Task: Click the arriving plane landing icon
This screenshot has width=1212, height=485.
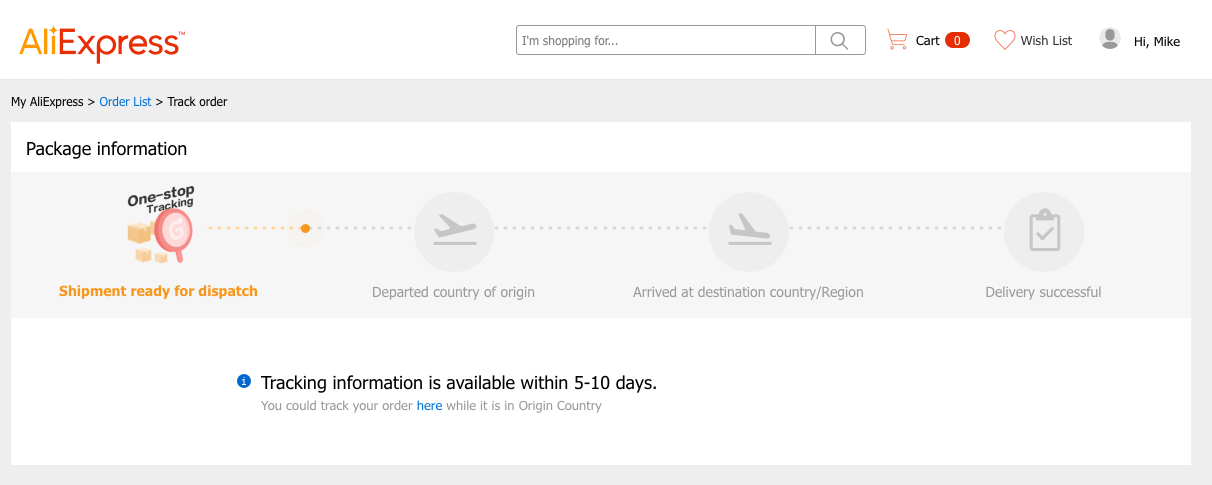Action: (748, 231)
